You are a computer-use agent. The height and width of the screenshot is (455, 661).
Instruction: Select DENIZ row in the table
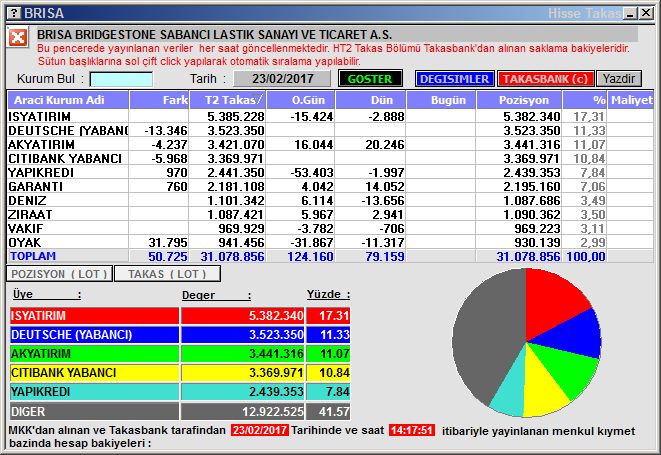point(330,200)
